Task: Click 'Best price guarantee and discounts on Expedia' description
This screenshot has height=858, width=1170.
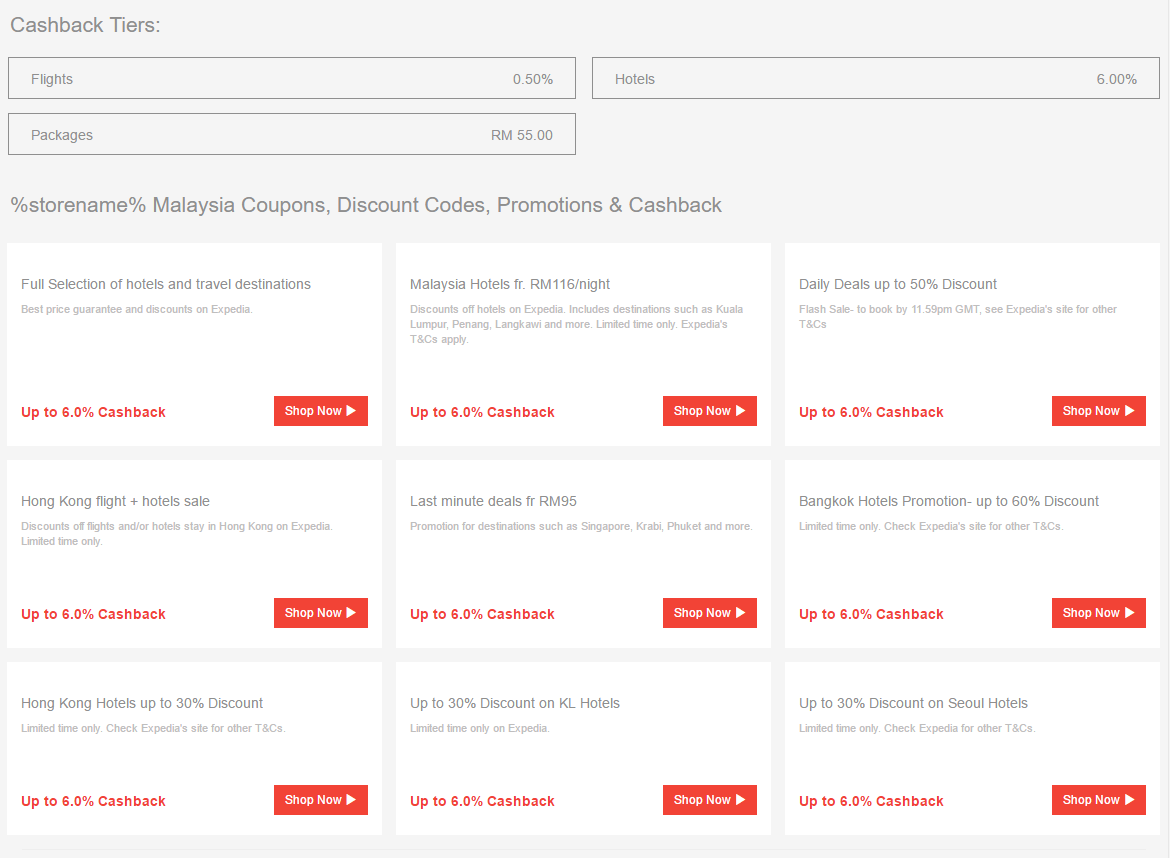Action: tap(137, 310)
